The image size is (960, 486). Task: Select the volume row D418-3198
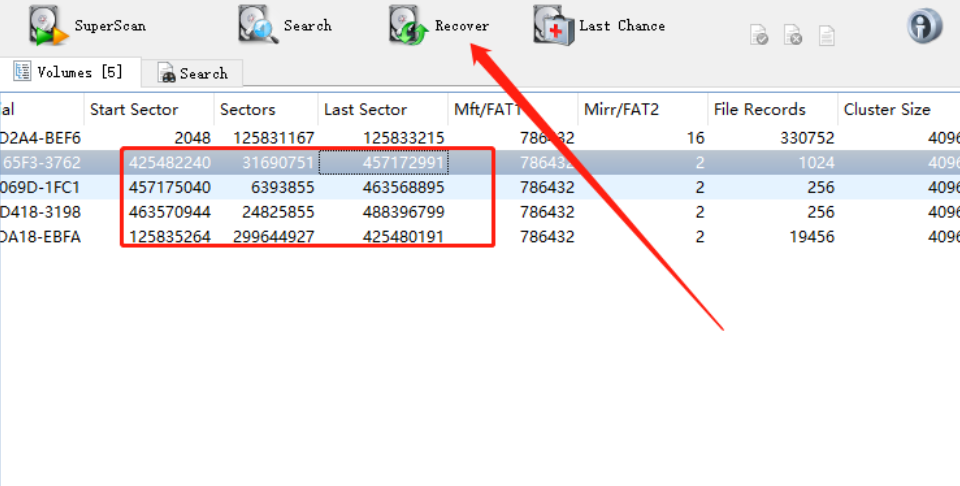click(x=480, y=212)
